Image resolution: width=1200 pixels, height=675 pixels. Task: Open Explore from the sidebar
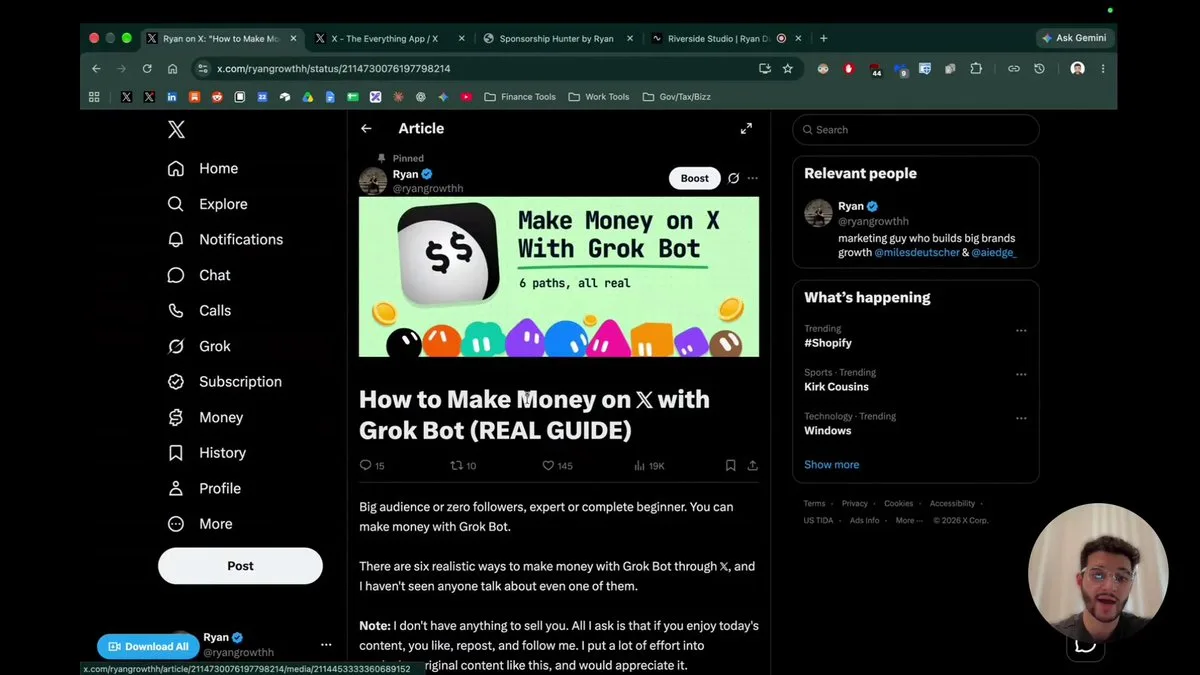[x=207, y=204]
